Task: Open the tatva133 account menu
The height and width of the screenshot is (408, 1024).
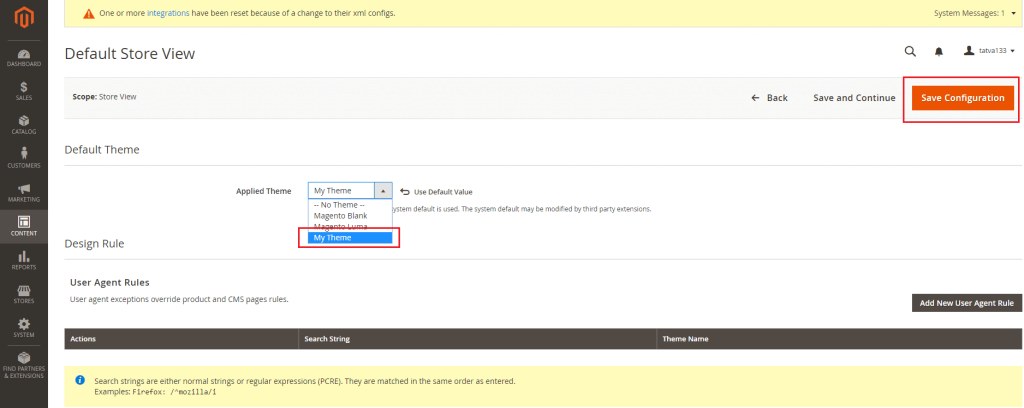Action: click(989, 50)
